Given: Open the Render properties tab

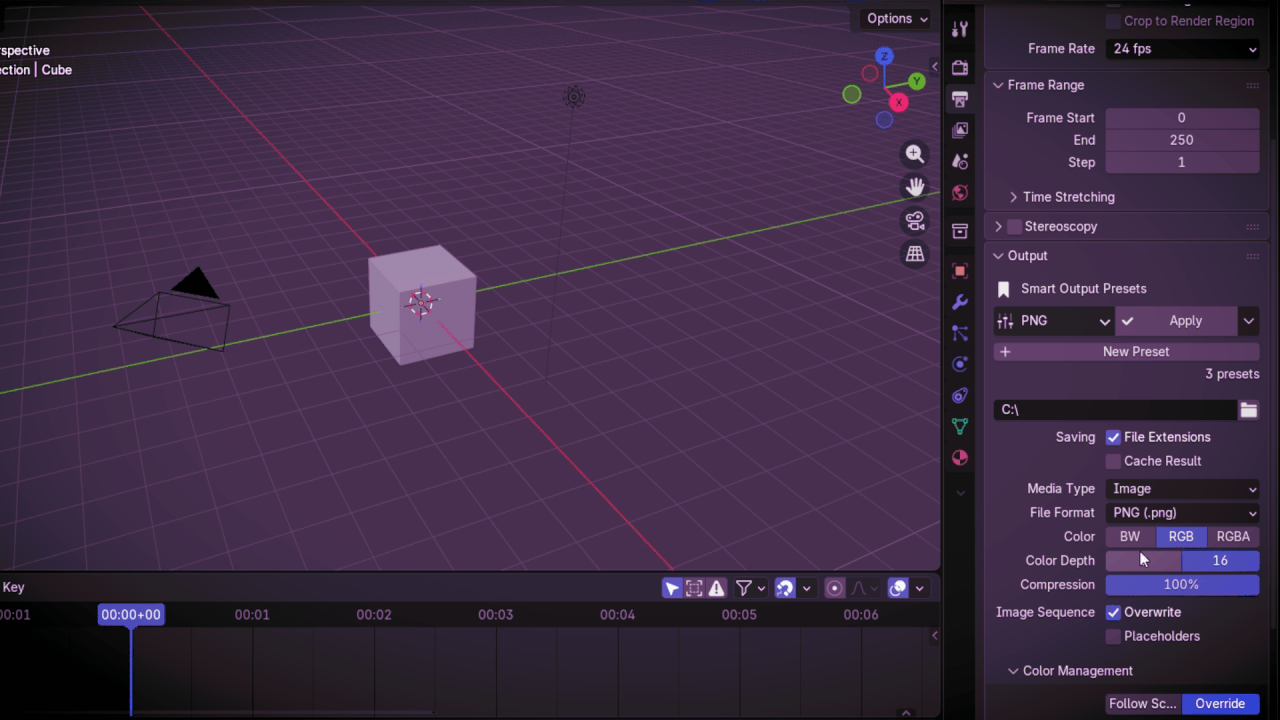Looking at the screenshot, I should click(959, 68).
